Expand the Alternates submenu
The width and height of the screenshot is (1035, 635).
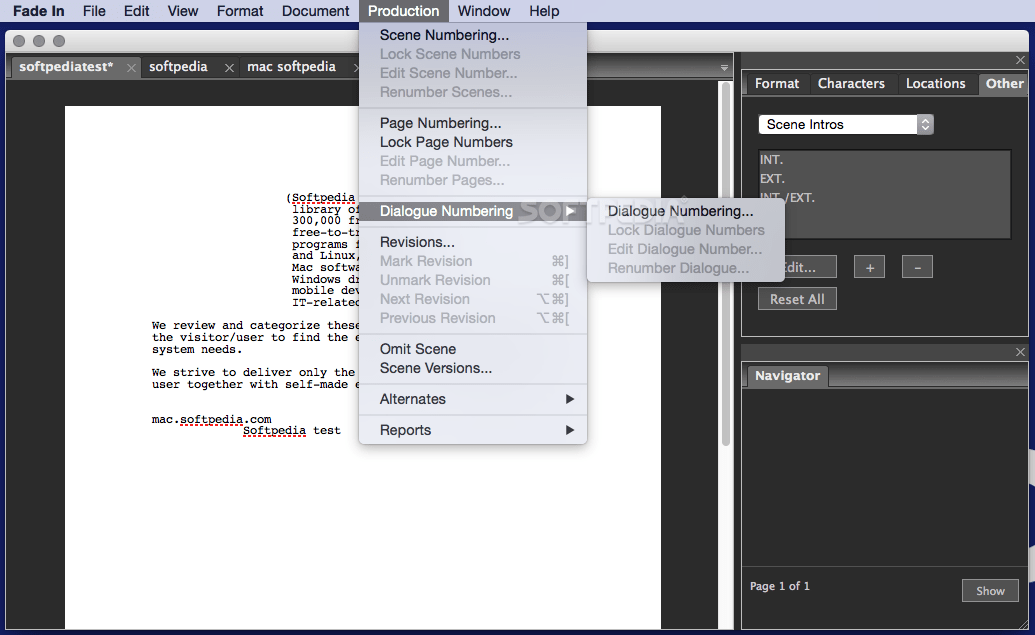pyautogui.click(x=473, y=399)
